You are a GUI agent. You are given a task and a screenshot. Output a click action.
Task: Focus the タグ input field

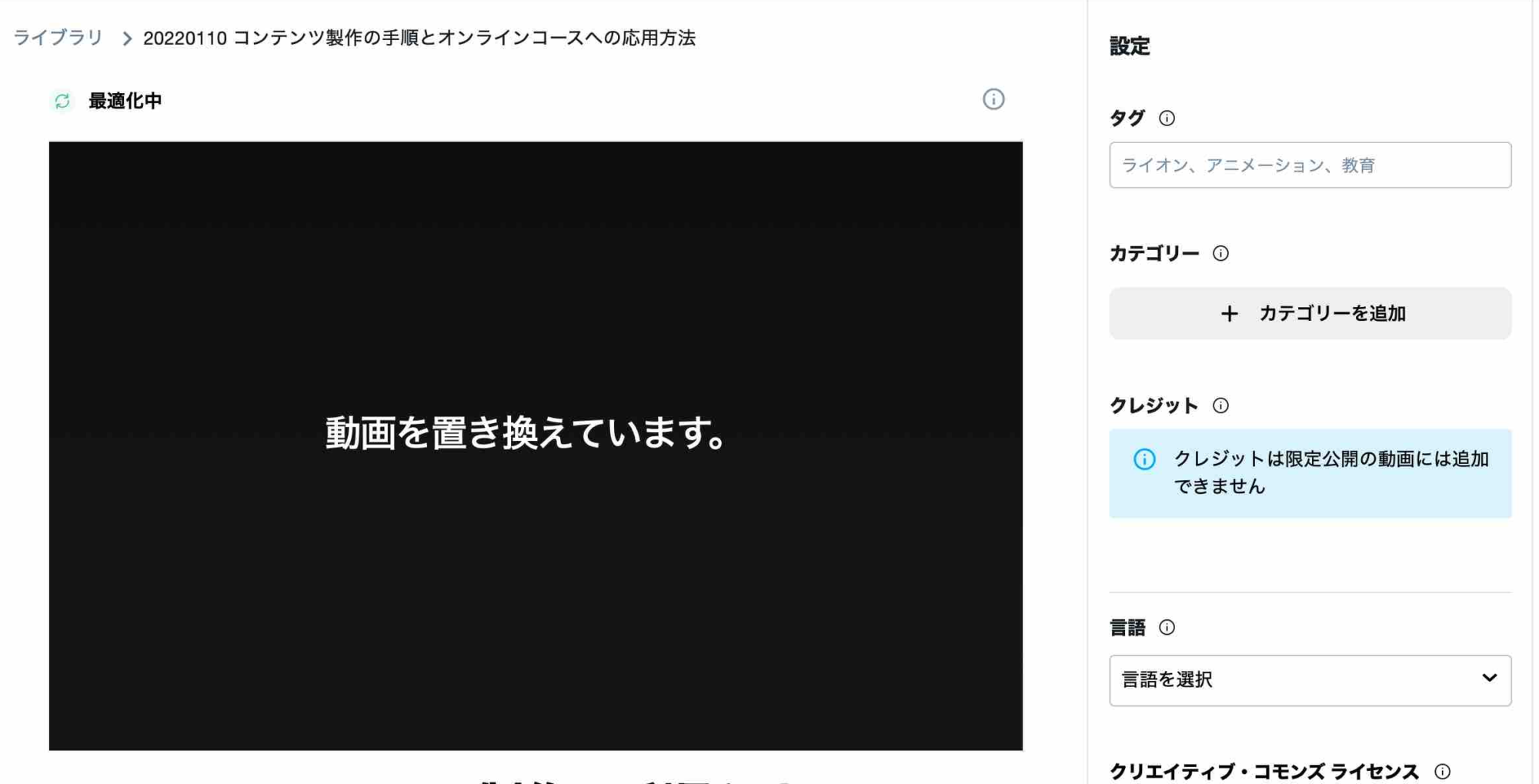pyautogui.click(x=1310, y=165)
